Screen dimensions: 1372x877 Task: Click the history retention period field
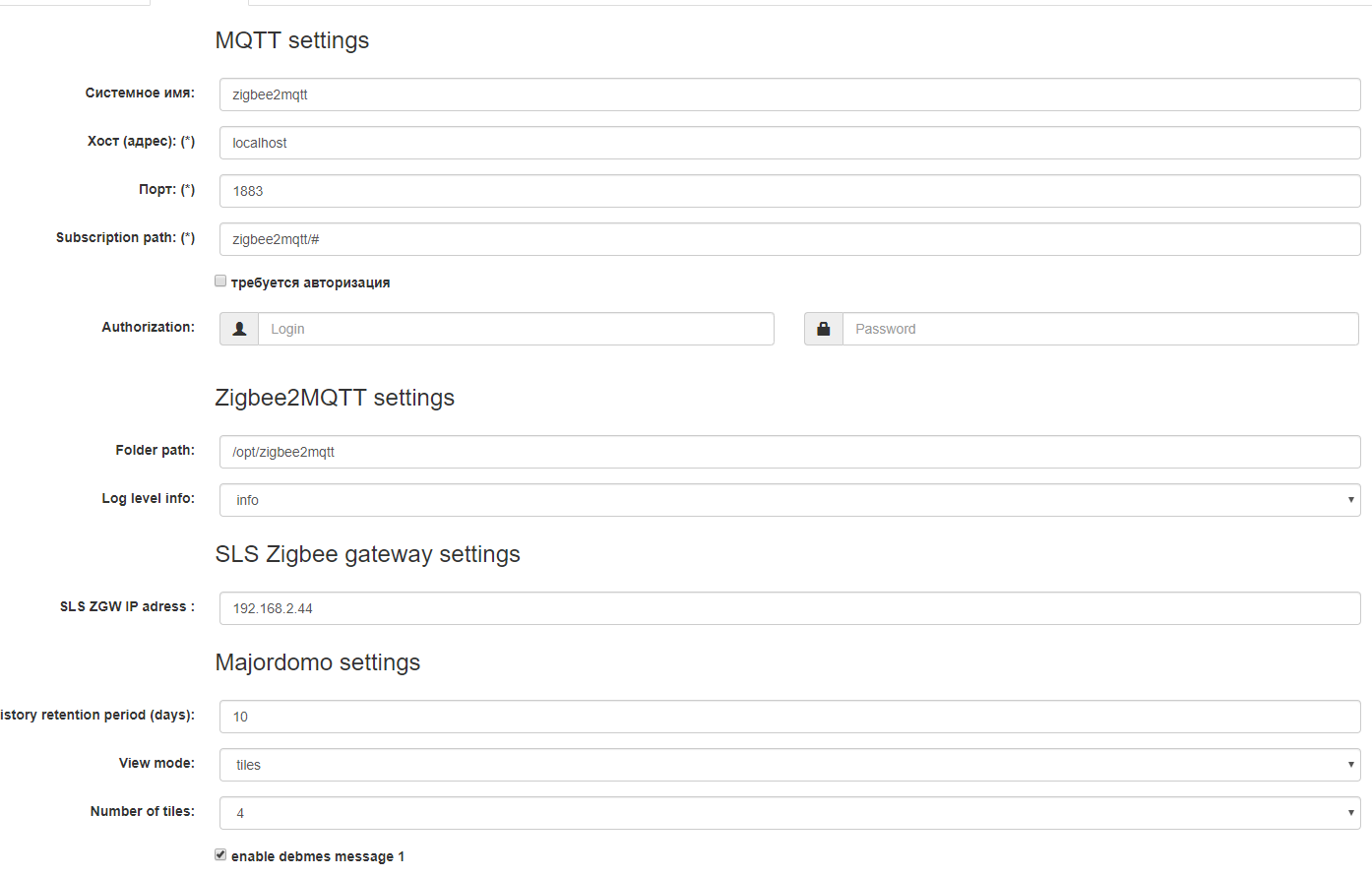tap(789, 717)
